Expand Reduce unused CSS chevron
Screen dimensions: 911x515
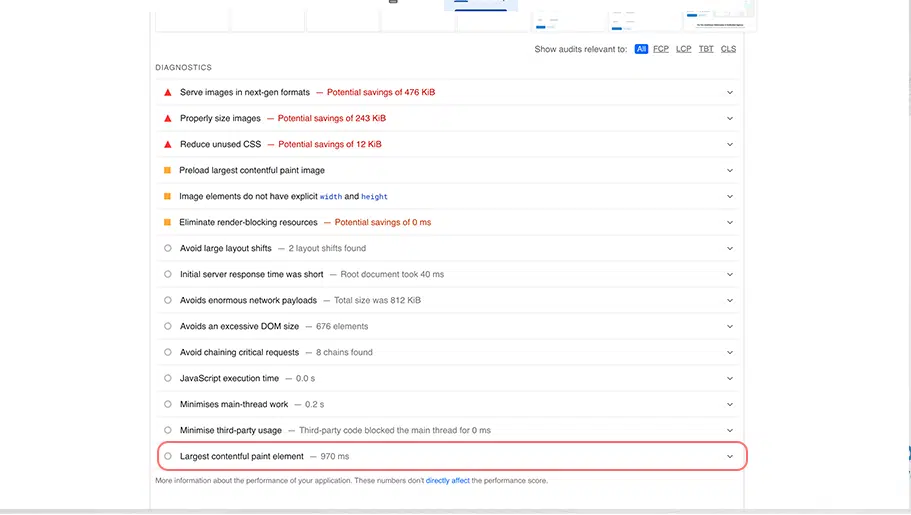click(x=730, y=144)
